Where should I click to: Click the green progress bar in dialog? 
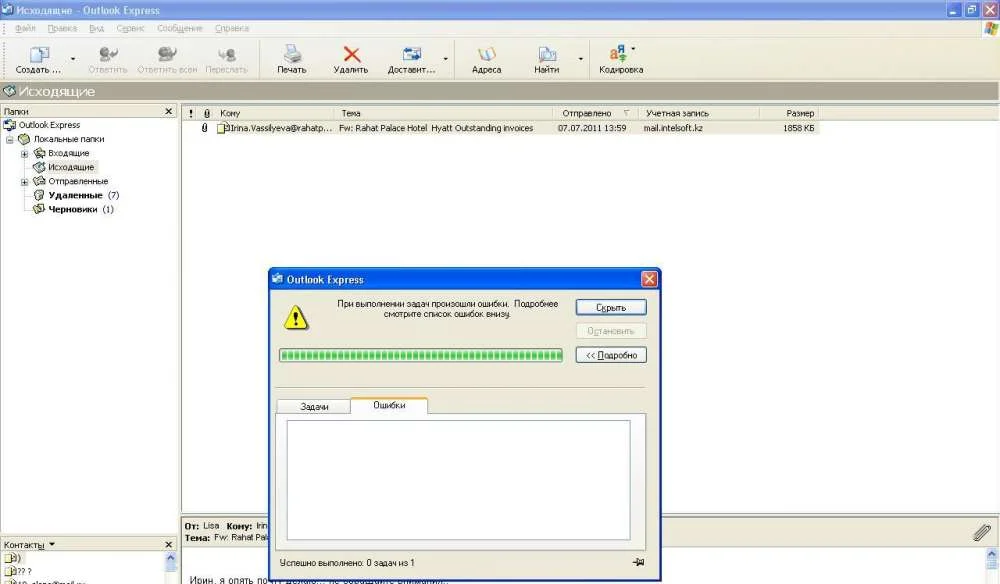click(421, 355)
